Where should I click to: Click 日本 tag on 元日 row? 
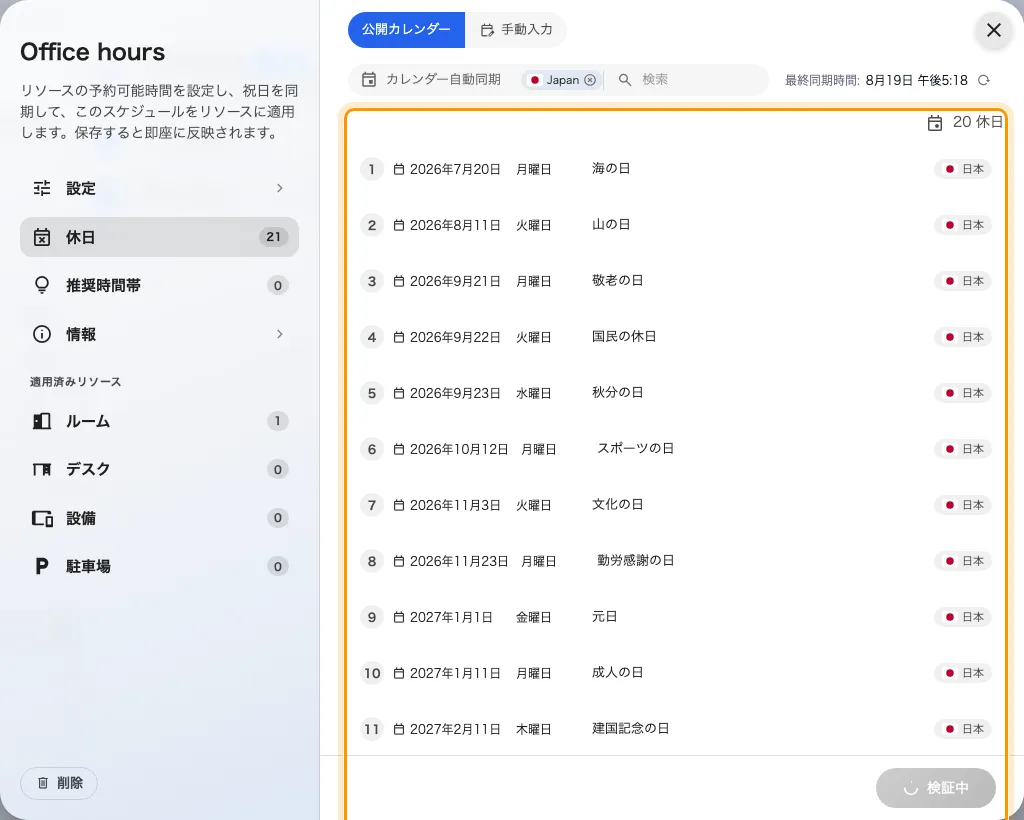click(x=963, y=617)
